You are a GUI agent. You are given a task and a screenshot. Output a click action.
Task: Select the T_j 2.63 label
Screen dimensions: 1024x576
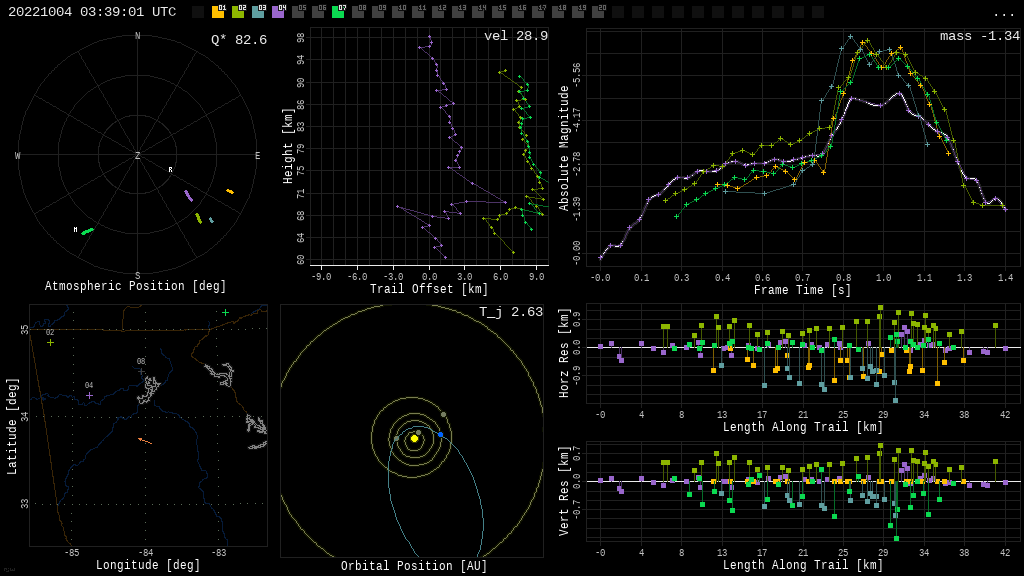[x=511, y=312]
